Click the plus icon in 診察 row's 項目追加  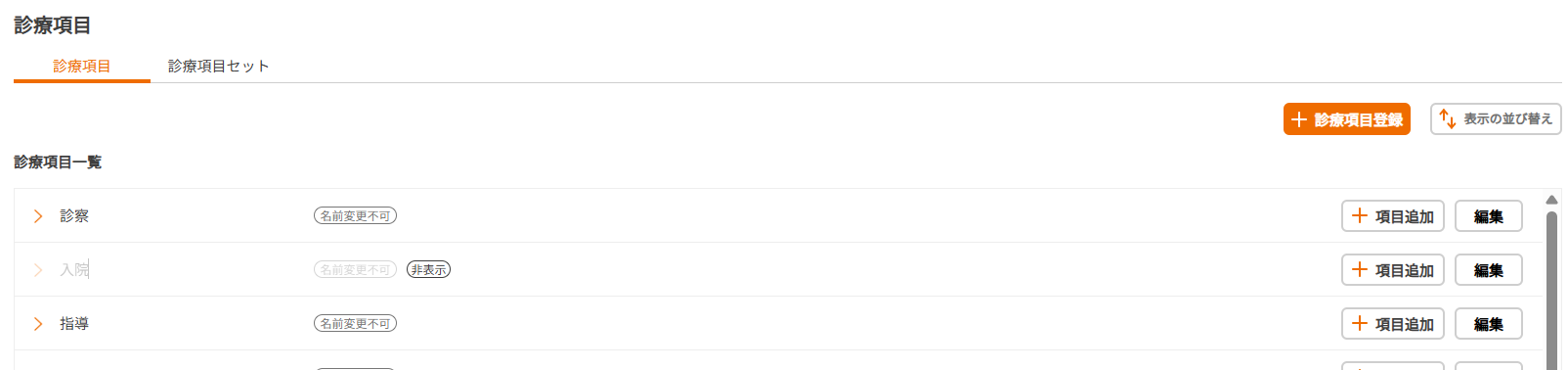tap(1360, 215)
